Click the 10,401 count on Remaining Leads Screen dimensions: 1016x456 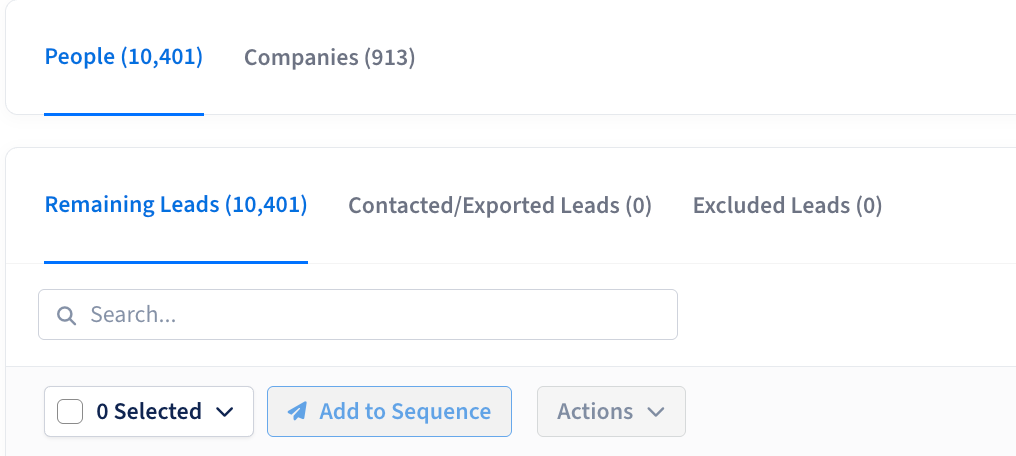point(266,205)
